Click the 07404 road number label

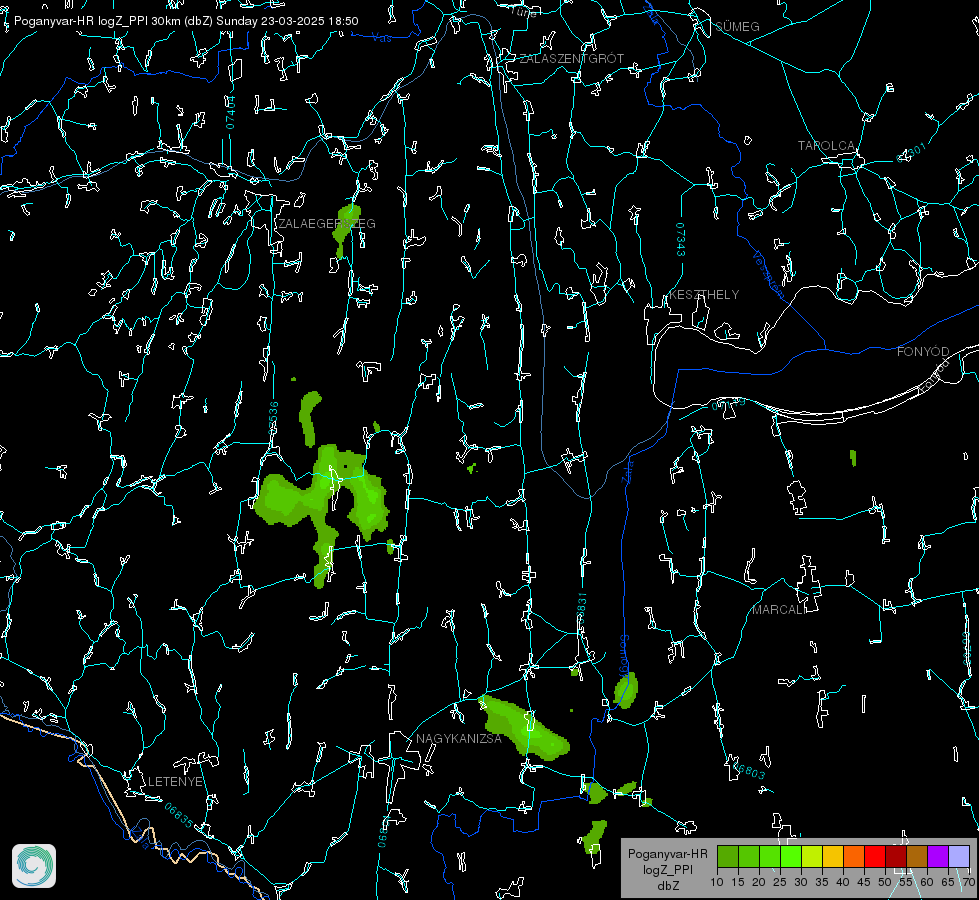click(x=230, y=112)
